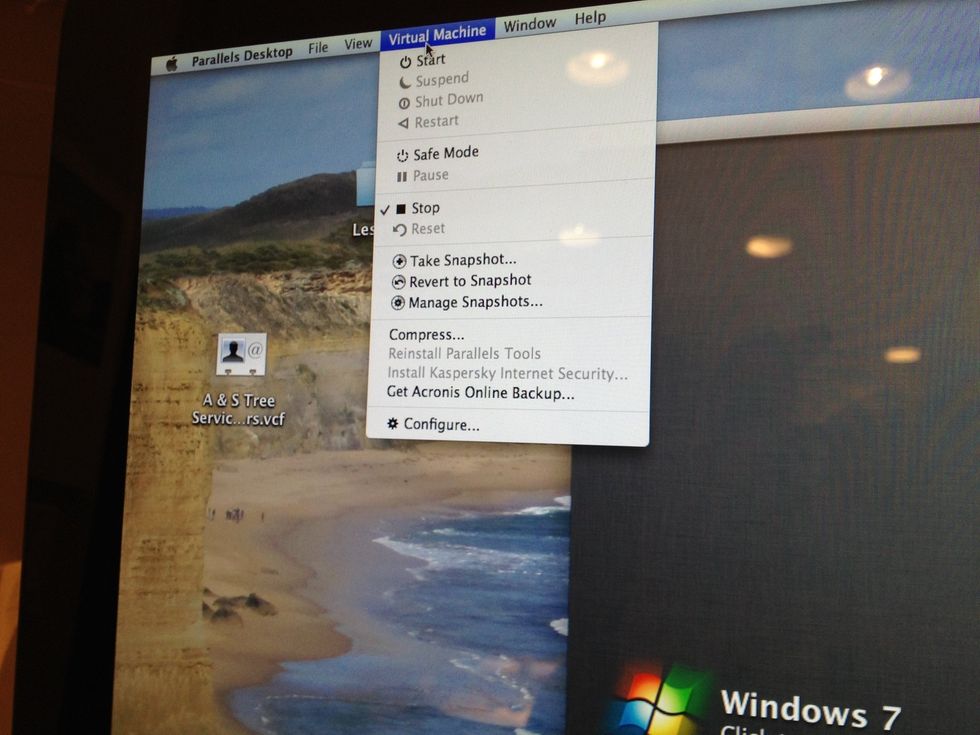The height and width of the screenshot is (735, 980).
Task: Click the checkmark next to Stop
Action: pyautogui.click(x=384, y=211)
